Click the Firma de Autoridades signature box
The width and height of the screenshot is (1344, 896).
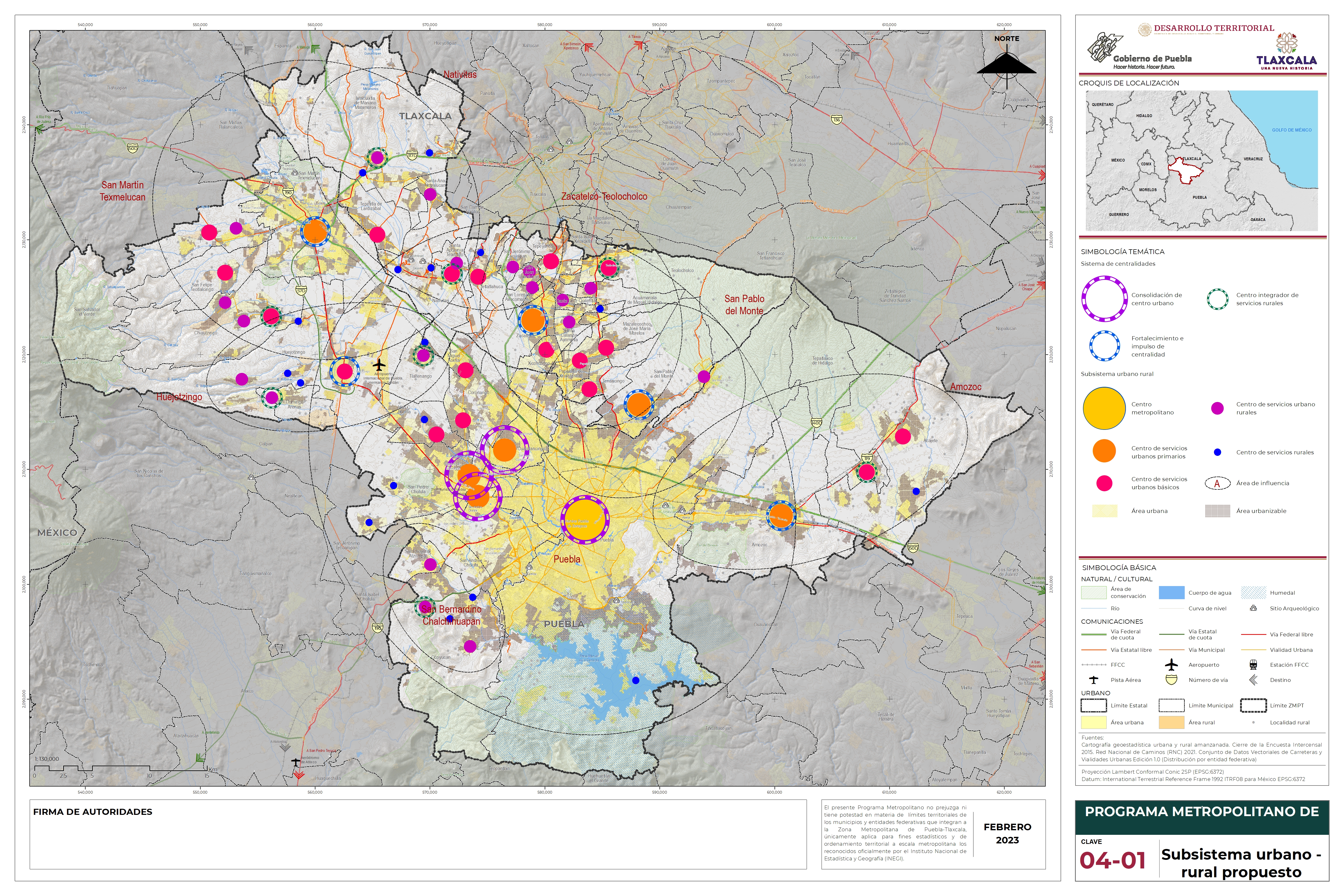pos(418,834)
